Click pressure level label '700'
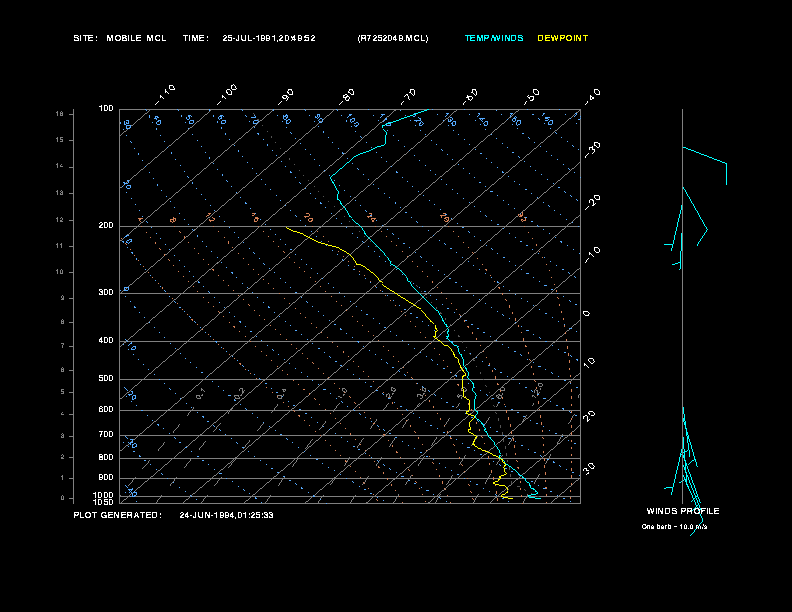This screenshot has width=792, height=612. point(106,434)
